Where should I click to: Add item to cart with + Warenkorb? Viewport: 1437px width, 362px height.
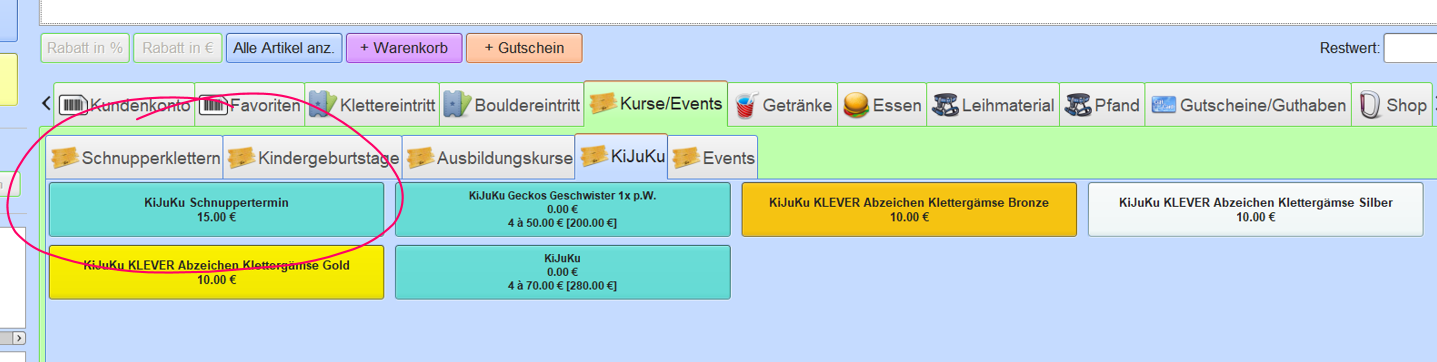404,48
